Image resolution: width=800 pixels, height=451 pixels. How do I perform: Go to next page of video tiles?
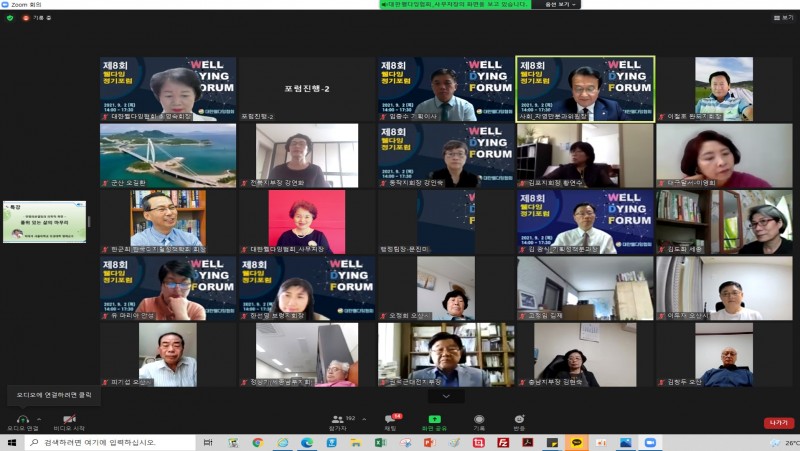coord(446,396)
